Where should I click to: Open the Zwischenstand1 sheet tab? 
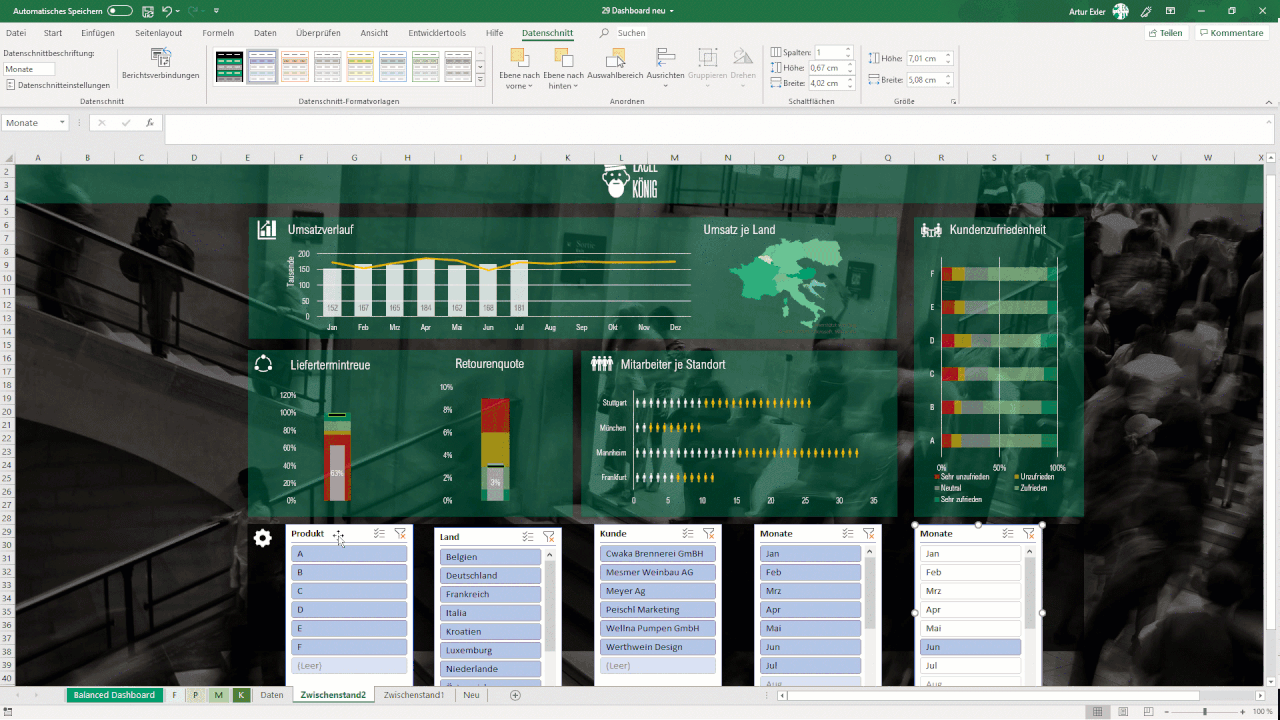[411, 694]
